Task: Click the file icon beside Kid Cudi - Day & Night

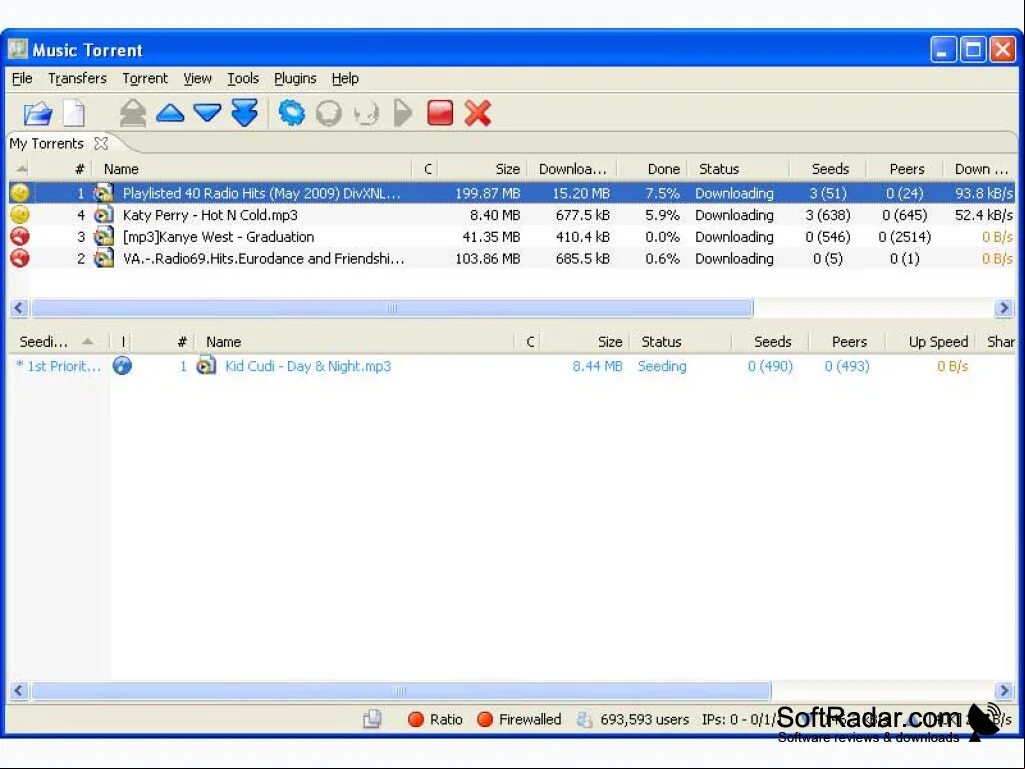Action: coord(206,366)
